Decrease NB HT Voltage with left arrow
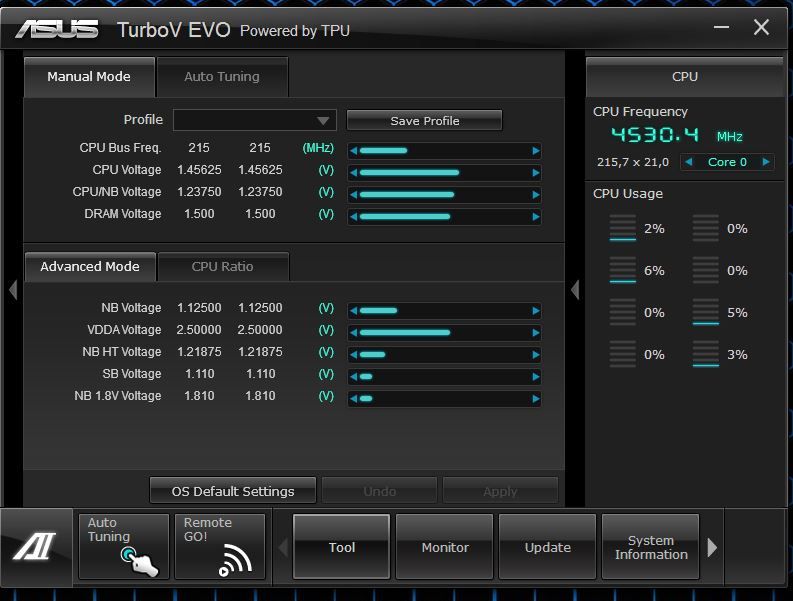Viewport: 793px width, 601px height. 354,355
